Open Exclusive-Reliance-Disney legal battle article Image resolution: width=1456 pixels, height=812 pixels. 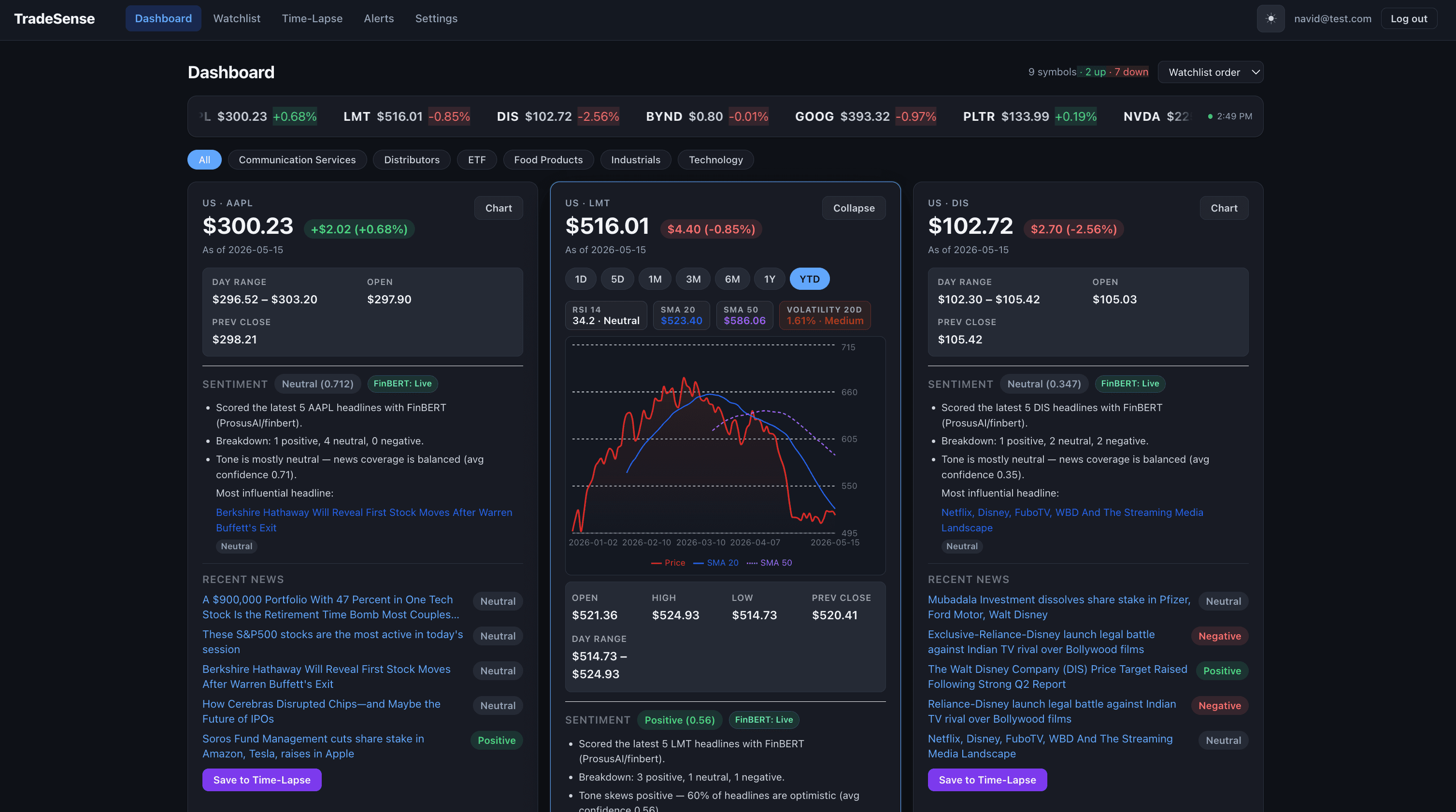click(1041, 642)
